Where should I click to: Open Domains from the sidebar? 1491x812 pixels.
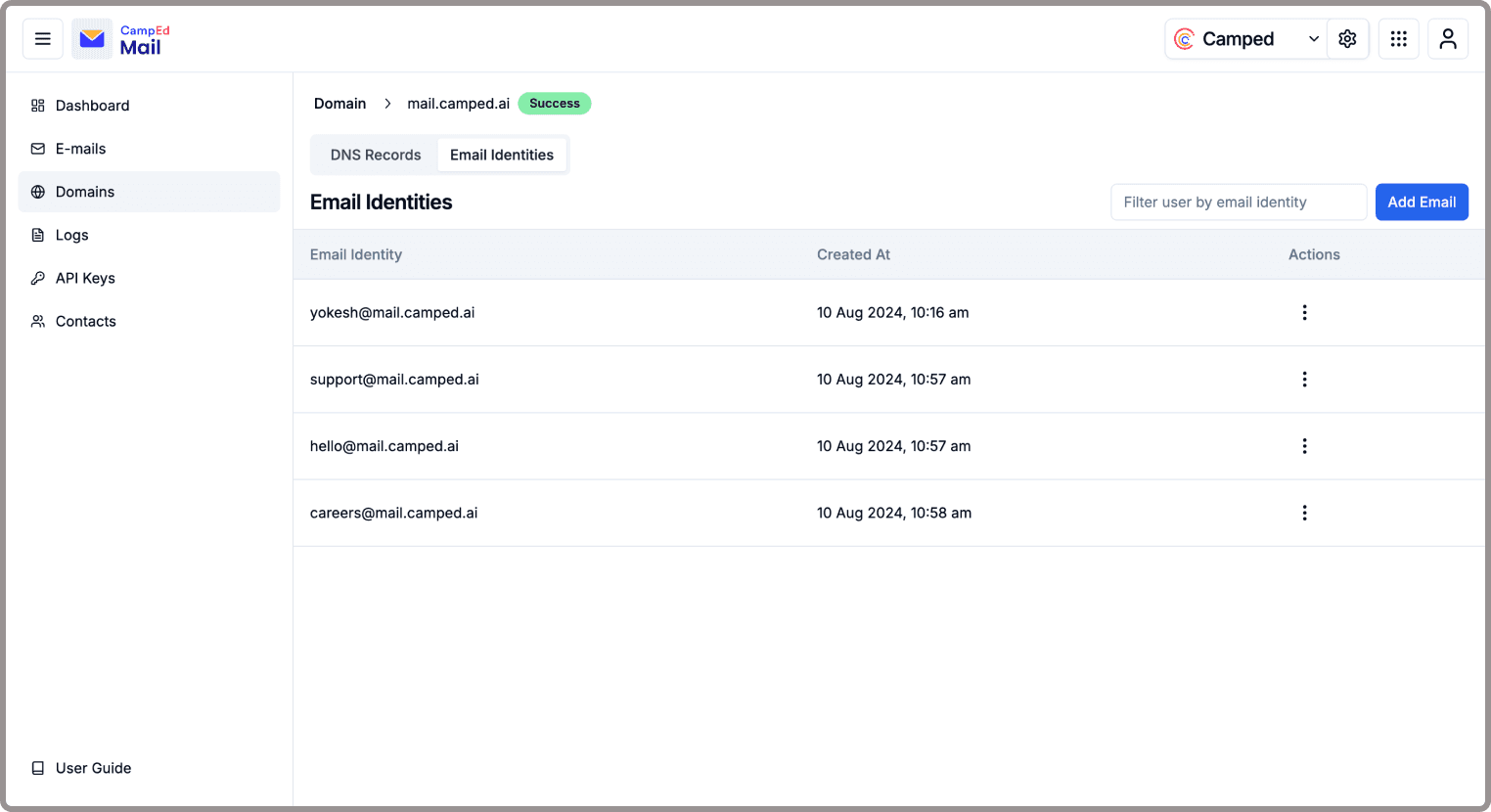pyautogui.click(x=149, y=192)
